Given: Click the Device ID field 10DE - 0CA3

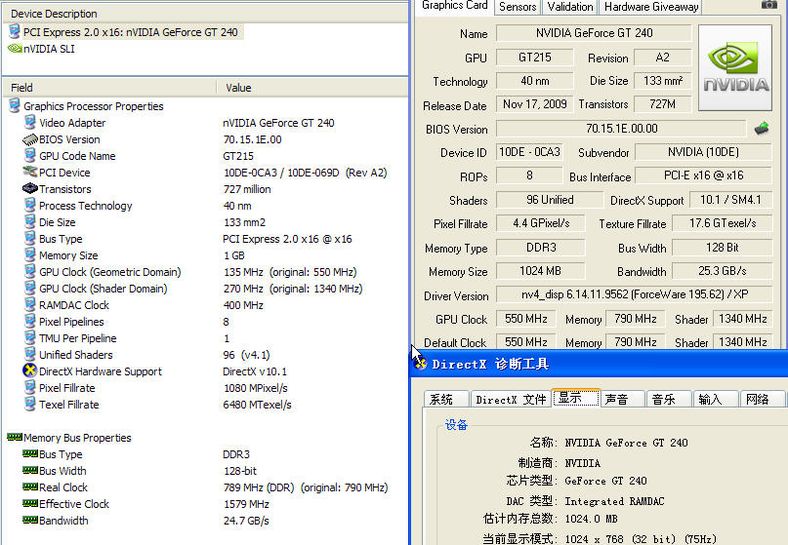Looking at the screenshot, I should [529, 152].
